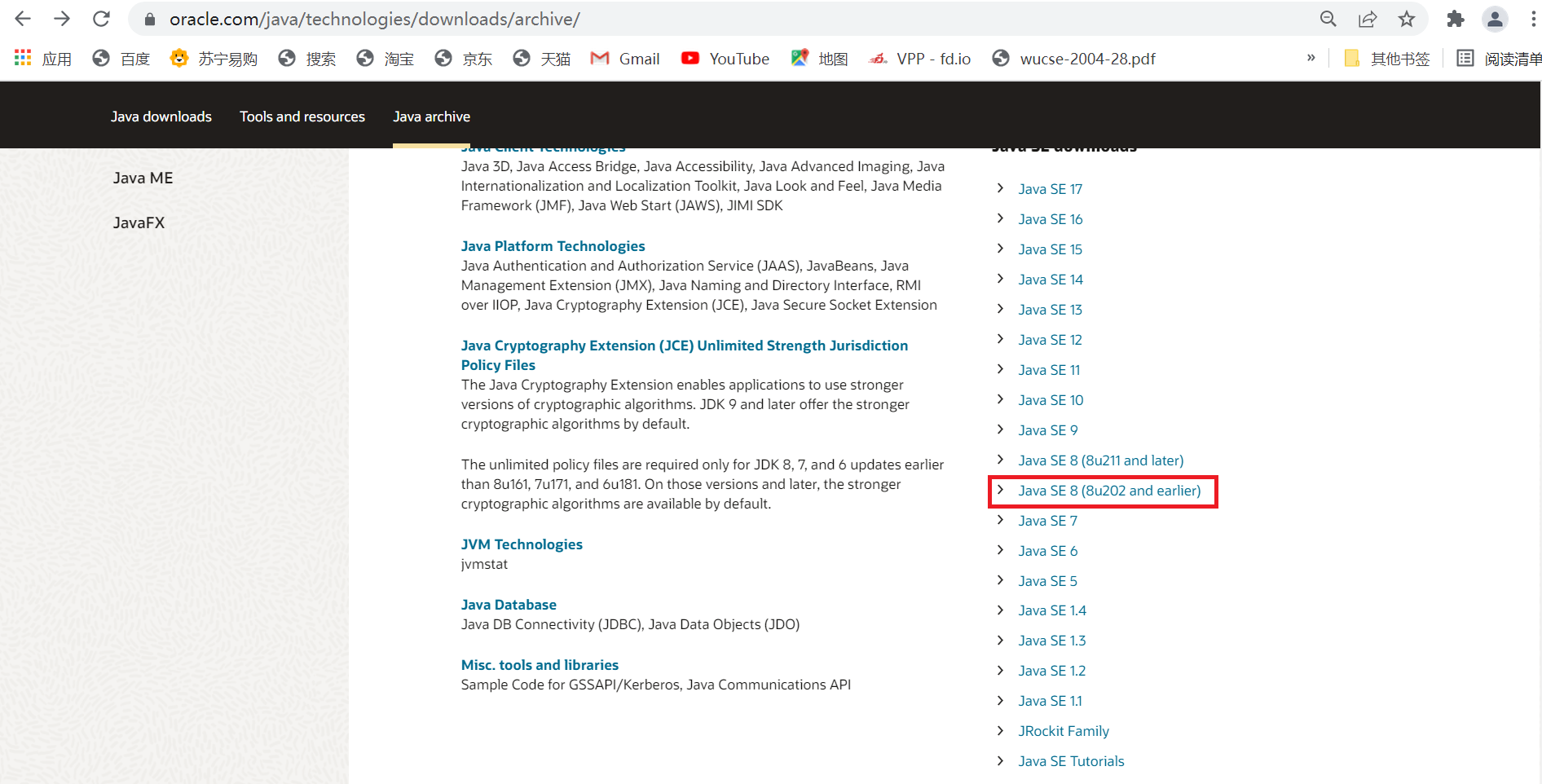The width and height of the screenshot is (1542, 784).
Task: Switch to the Java downloads tab
Action: point(161,117)
